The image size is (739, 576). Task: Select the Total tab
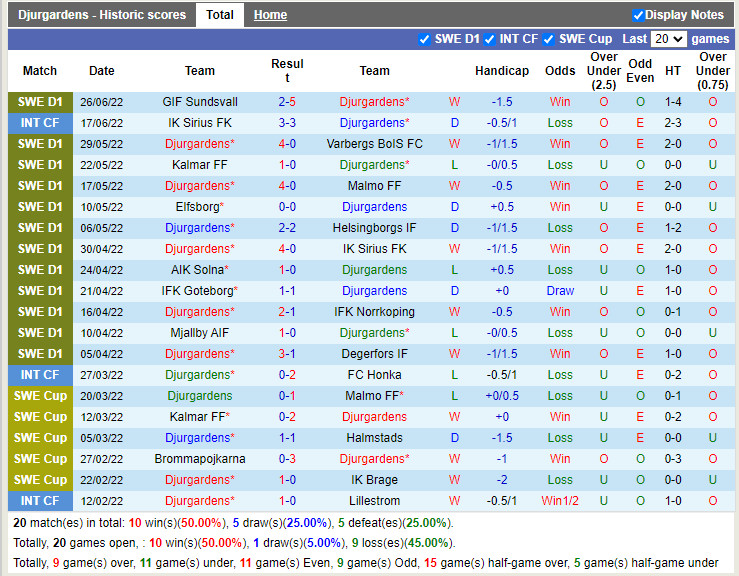[x=220, y=15]
